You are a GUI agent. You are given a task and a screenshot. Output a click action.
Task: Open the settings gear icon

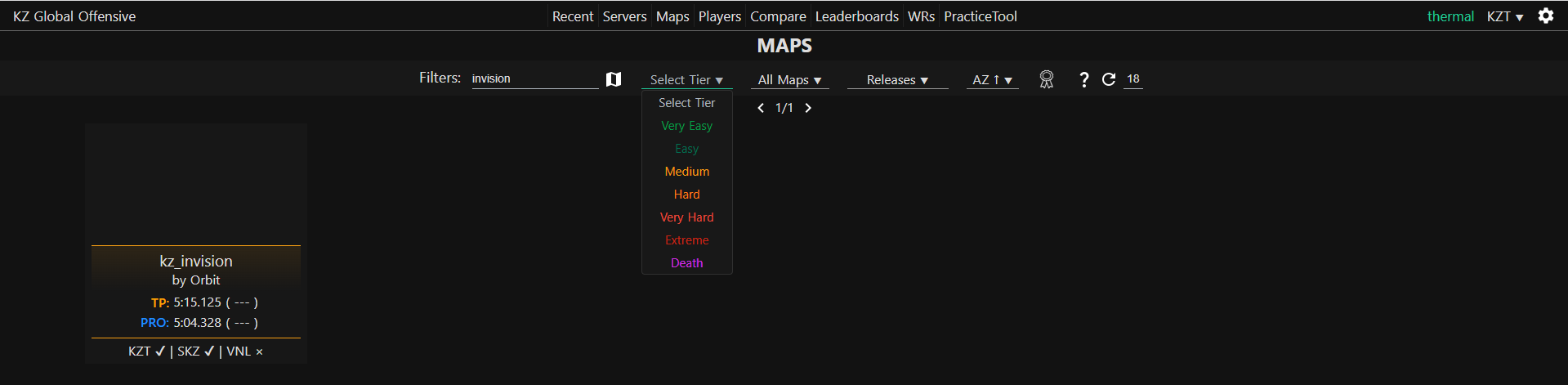[1545, 16]
